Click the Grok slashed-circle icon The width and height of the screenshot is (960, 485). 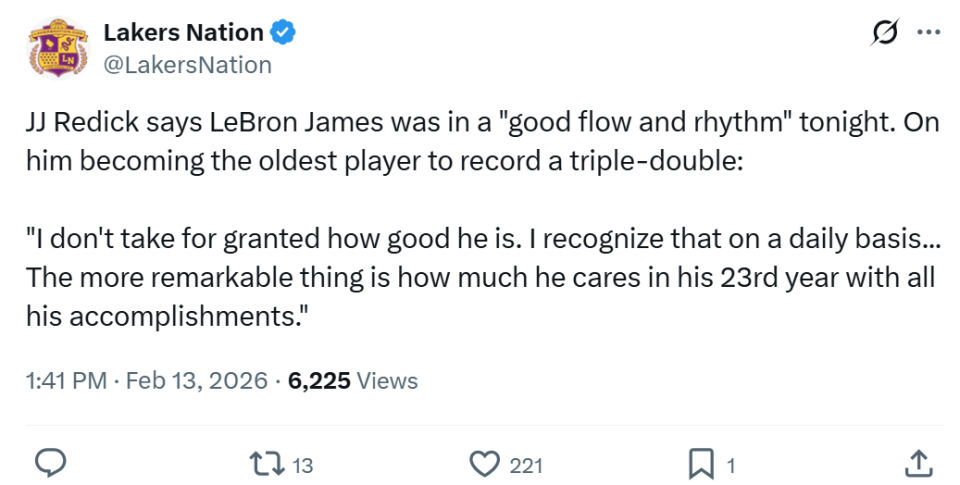pos(885,33)
